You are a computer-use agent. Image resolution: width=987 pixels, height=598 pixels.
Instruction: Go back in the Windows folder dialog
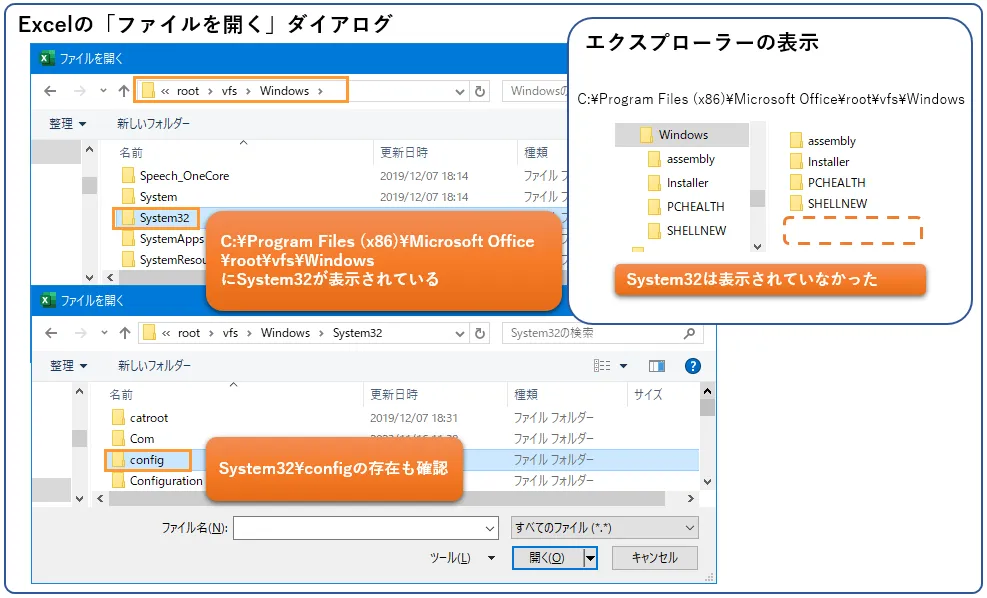tap(50, 91)
